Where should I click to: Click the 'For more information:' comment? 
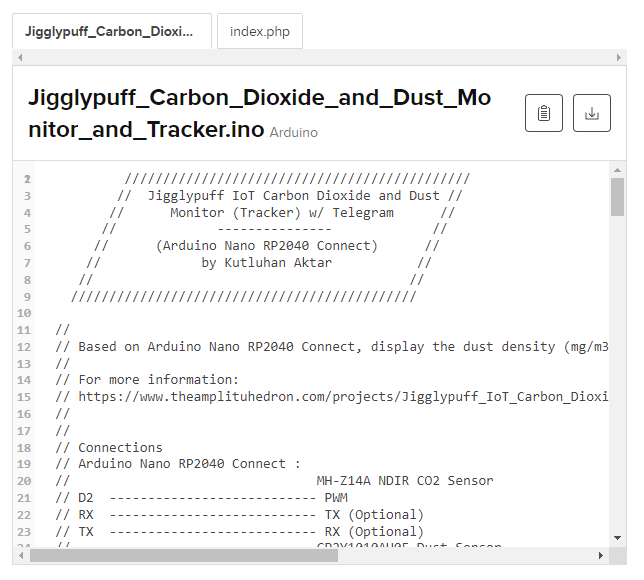pos(158,379)
